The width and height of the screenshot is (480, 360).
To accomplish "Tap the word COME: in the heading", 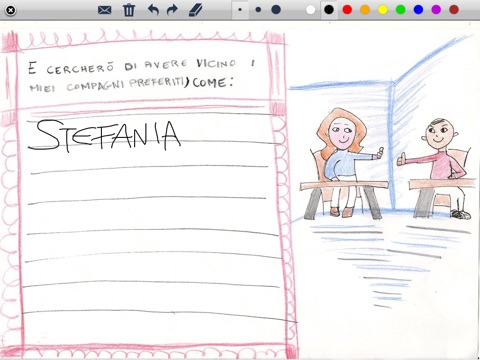I will (212, 83).
